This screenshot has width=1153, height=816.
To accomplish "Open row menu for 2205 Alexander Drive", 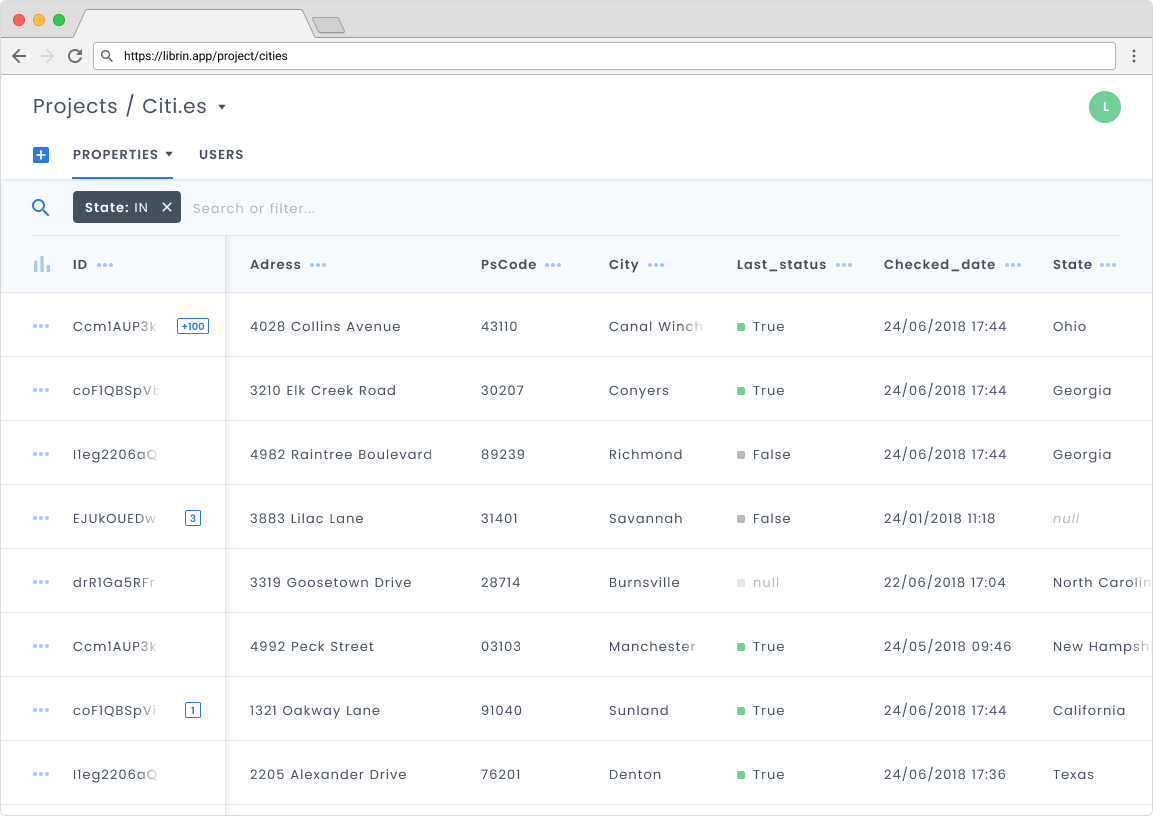I will click(41, 773).
